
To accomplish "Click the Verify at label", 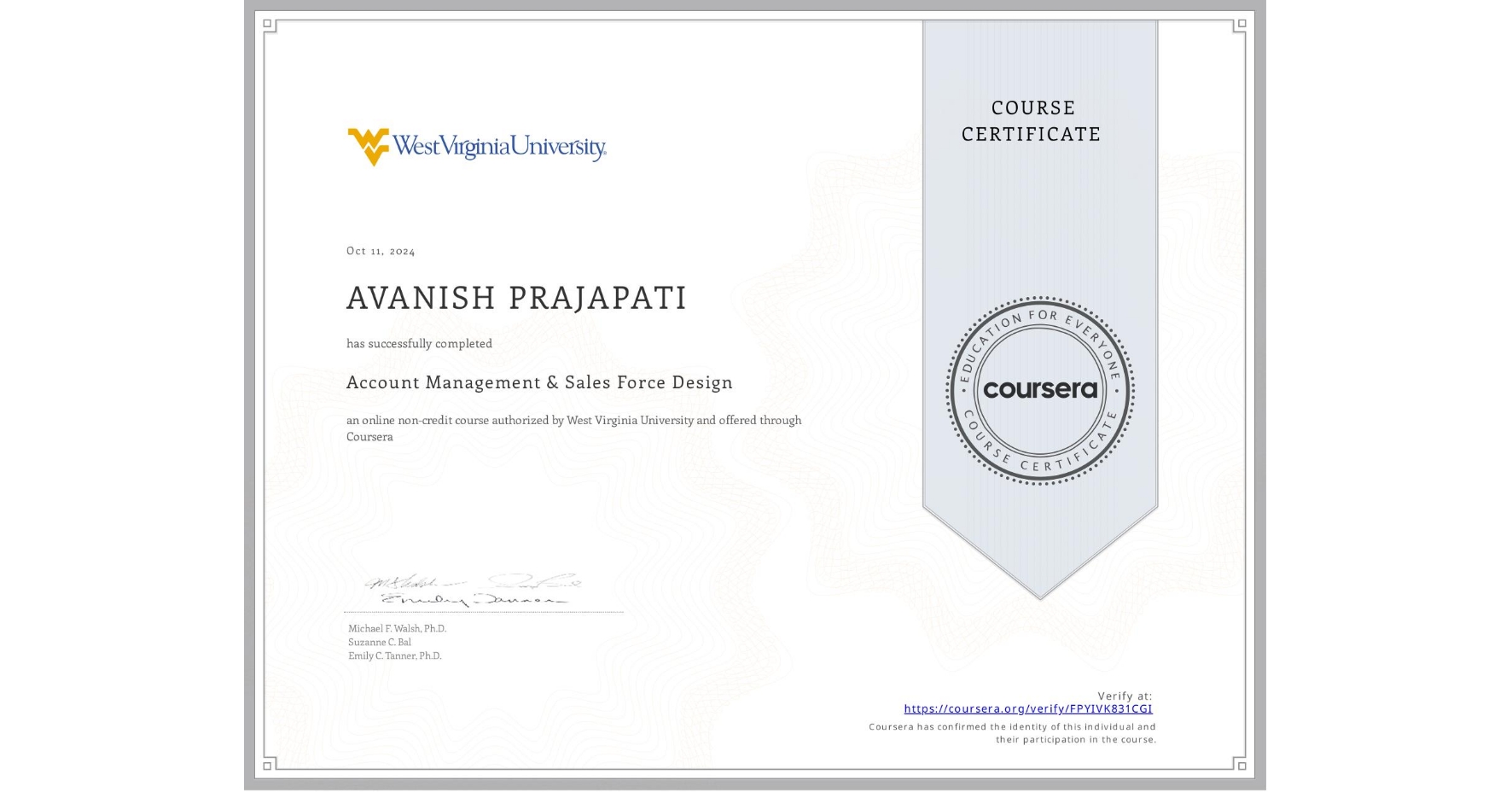I will pos(1125,695).
